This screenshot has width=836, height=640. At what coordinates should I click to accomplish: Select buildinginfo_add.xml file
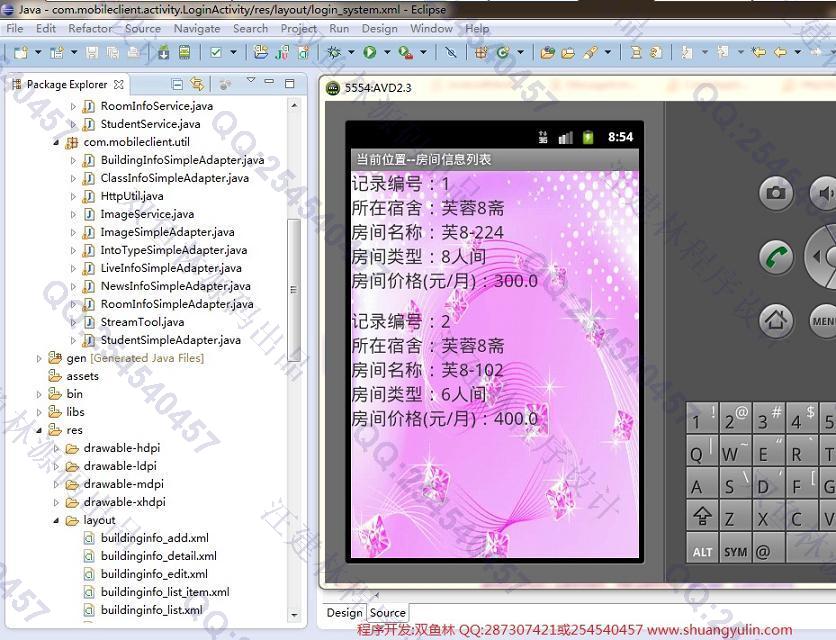click(x=155, y=538)
